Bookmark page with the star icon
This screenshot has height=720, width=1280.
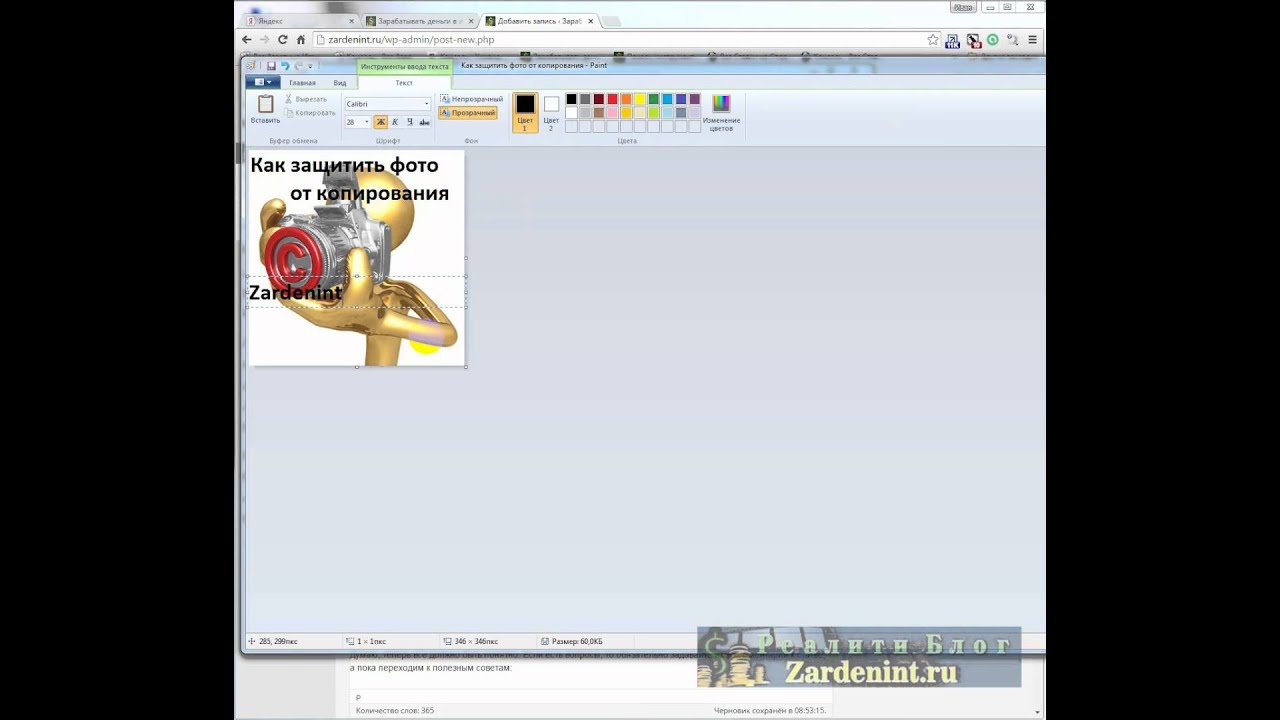coord(933,40)
